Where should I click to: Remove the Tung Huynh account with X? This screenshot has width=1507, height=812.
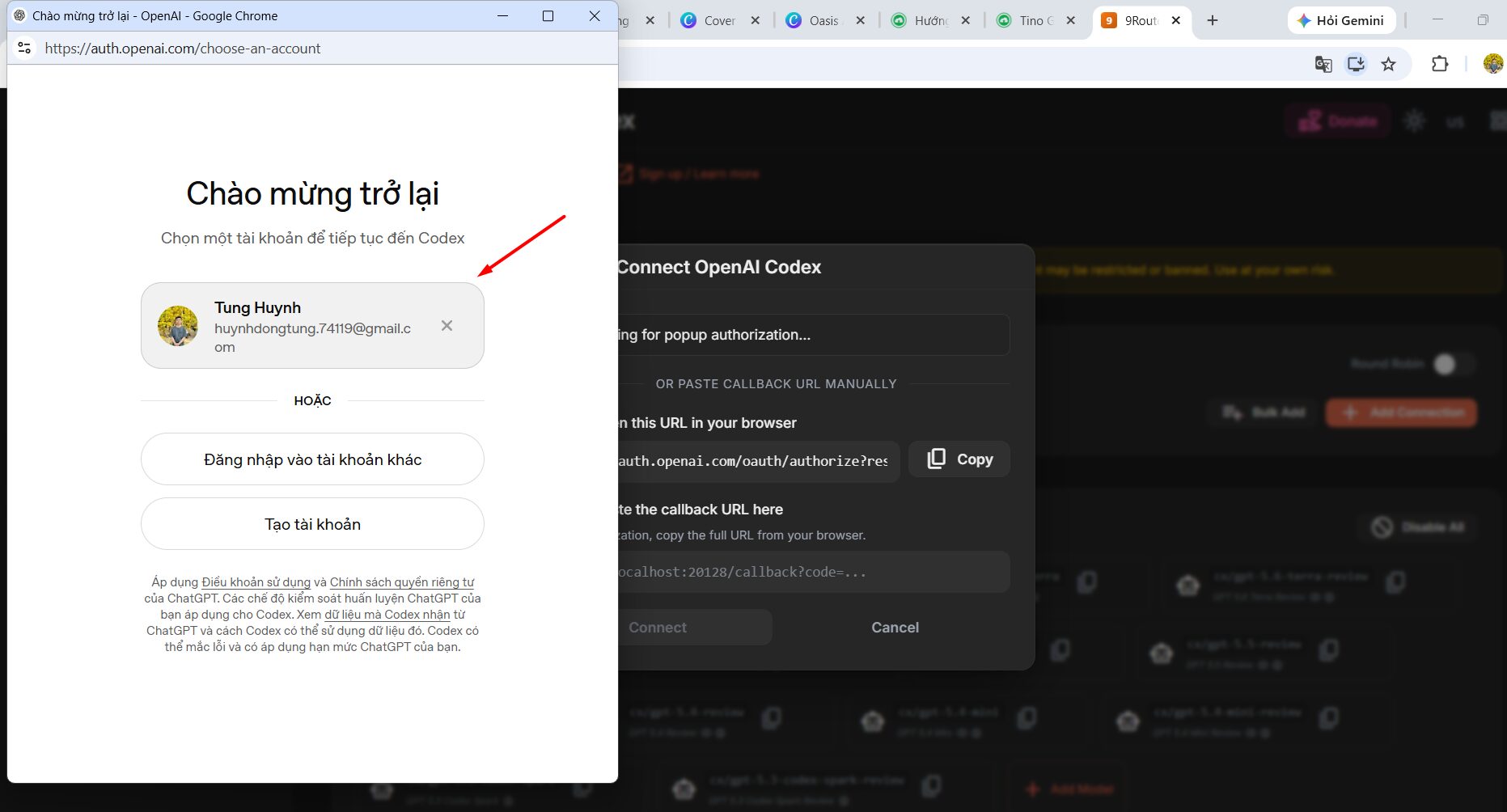point(447,326)
